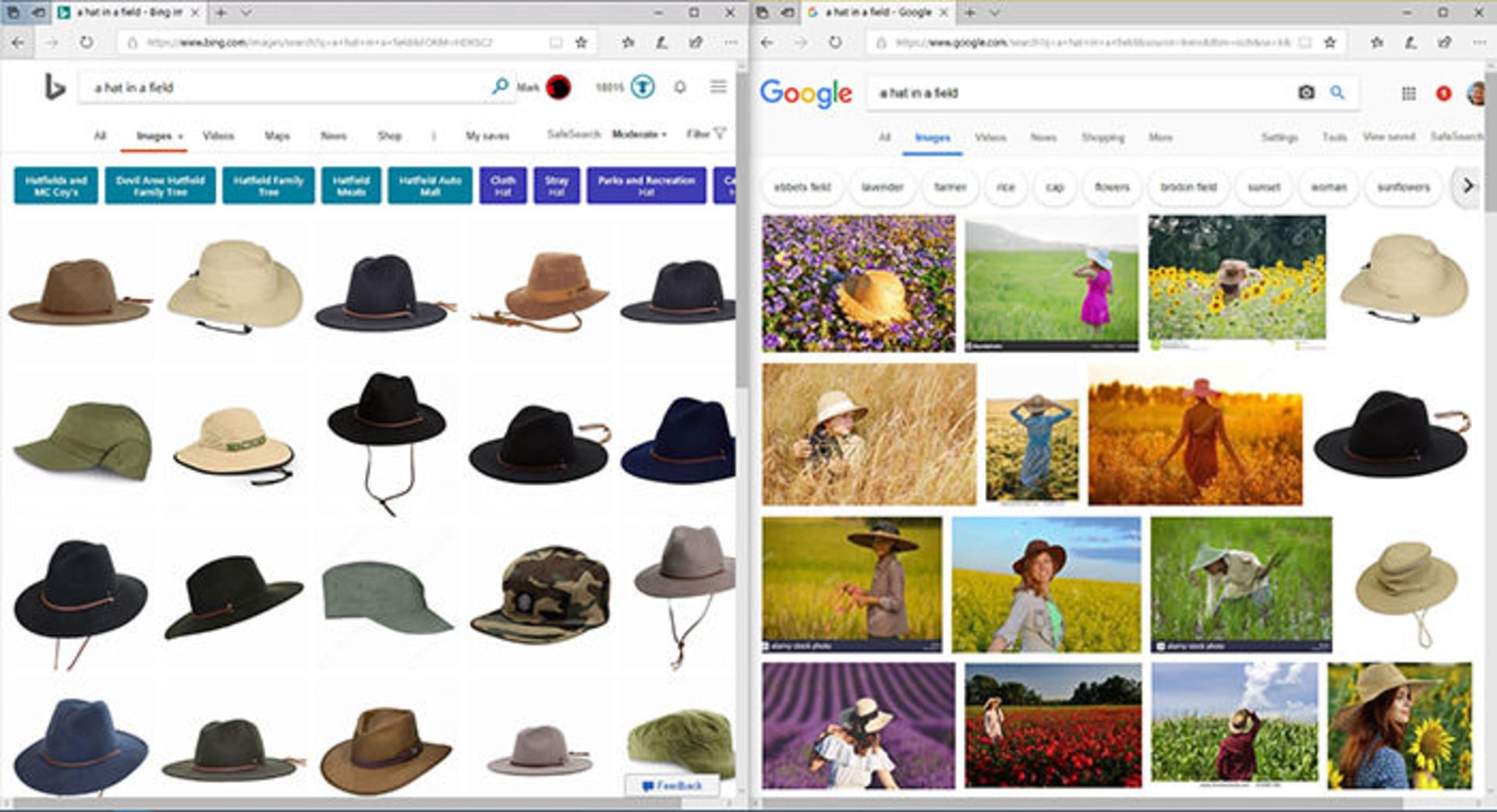Open Bing Rewards medal icon
The height and width of the screenshot is (812, 1497).
pos(642,86)
